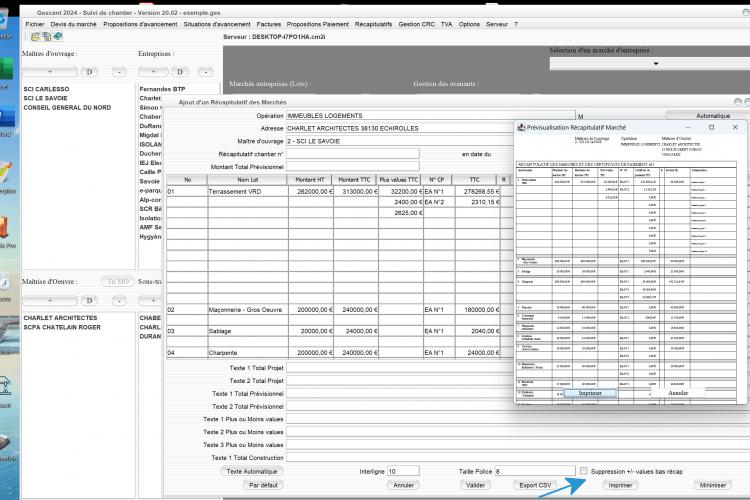Open Situations d'avancement menu
750x500 pixels.
pyautogui.click(x=217, y=24)
